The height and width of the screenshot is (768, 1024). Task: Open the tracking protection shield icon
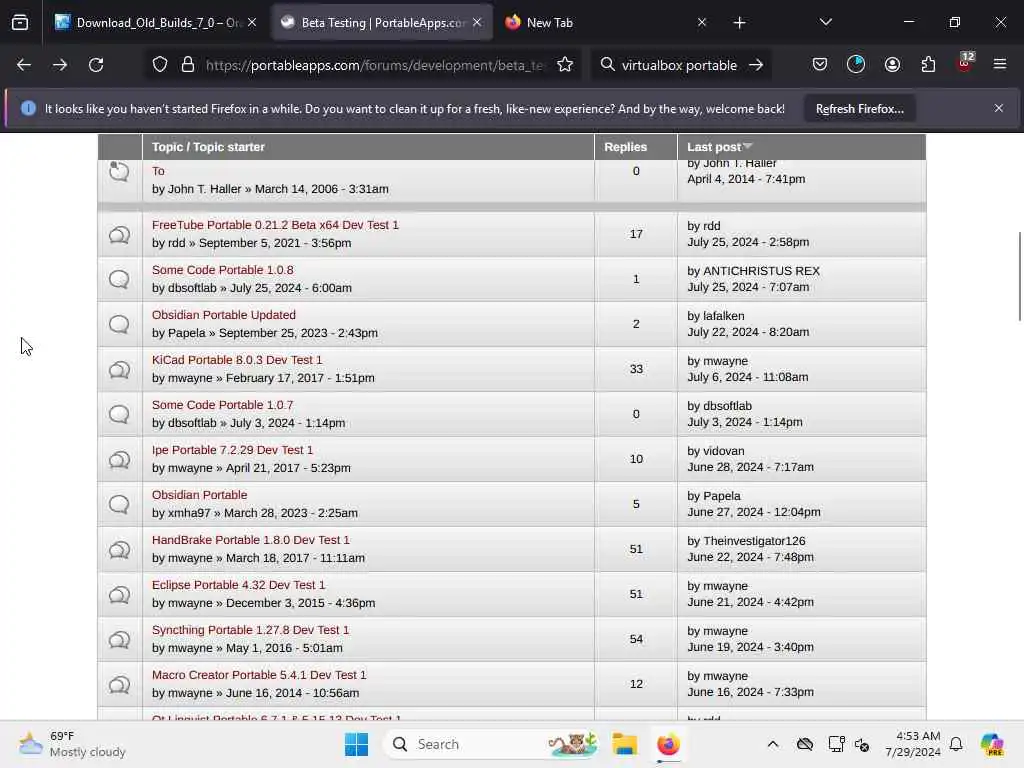coord(160,65)
